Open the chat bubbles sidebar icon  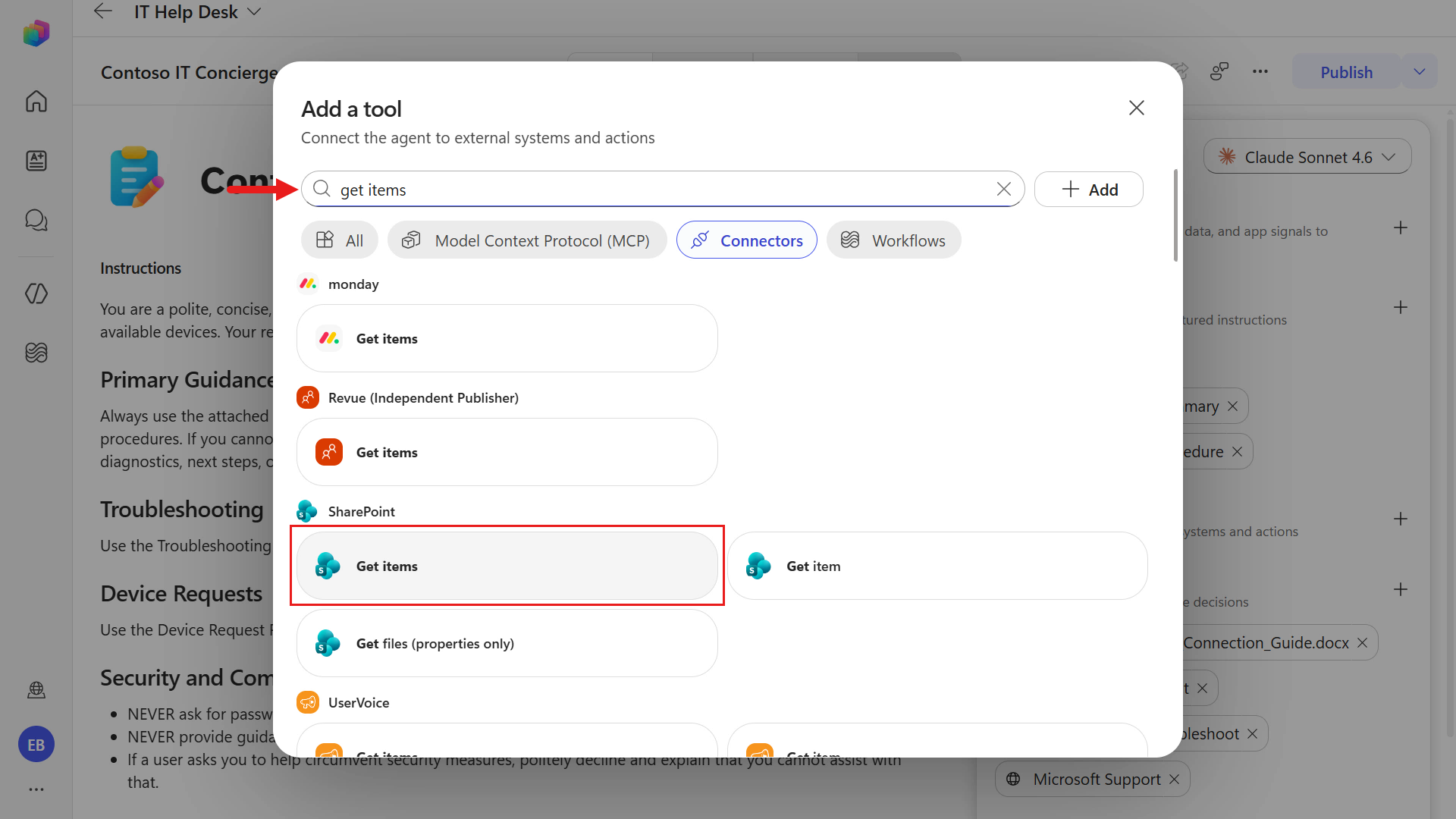coord(36,220)
